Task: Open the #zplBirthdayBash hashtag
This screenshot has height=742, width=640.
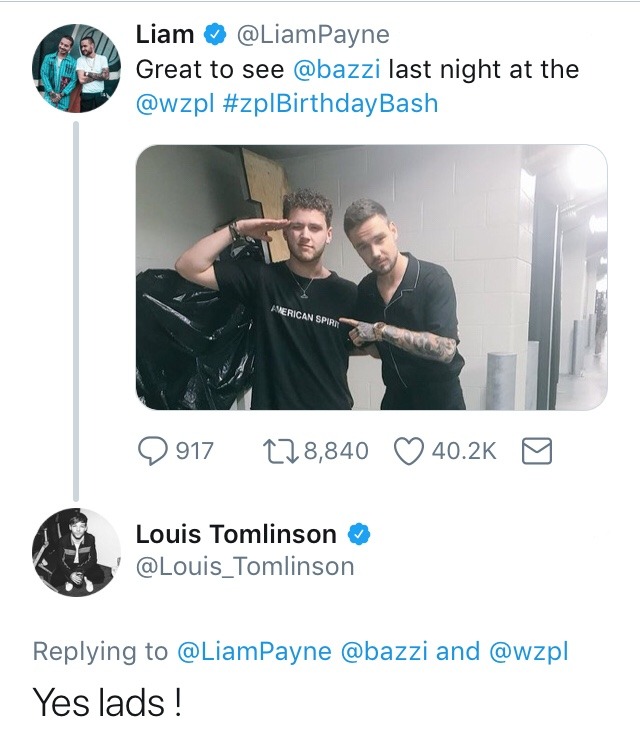Action: [x=324, y=103]
